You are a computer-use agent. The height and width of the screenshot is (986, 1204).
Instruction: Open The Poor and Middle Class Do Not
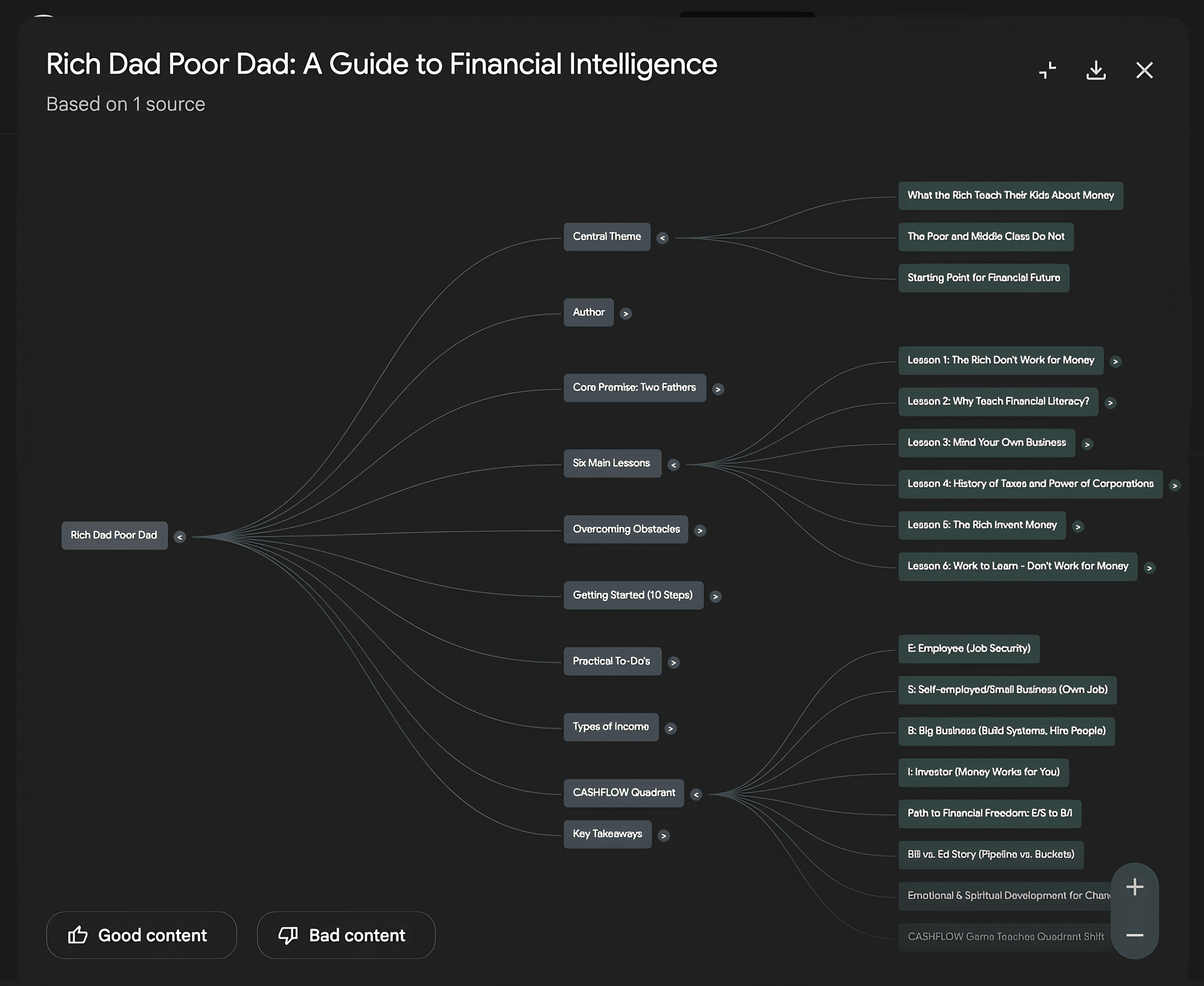pyautogui.click(x=986, y=236)
